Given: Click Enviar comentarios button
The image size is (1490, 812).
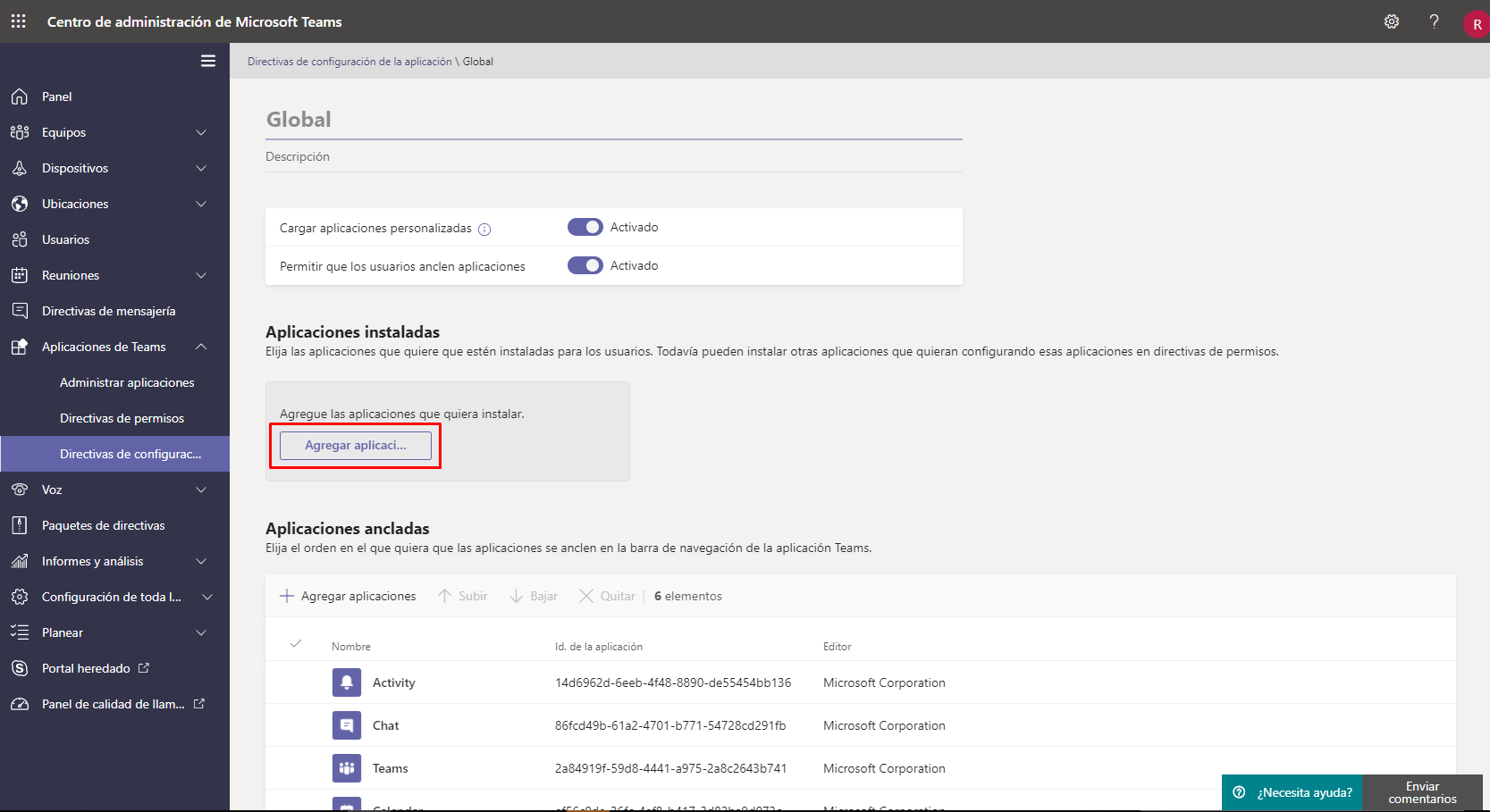Looking at the screenshot, I should tap(1422, 792).
